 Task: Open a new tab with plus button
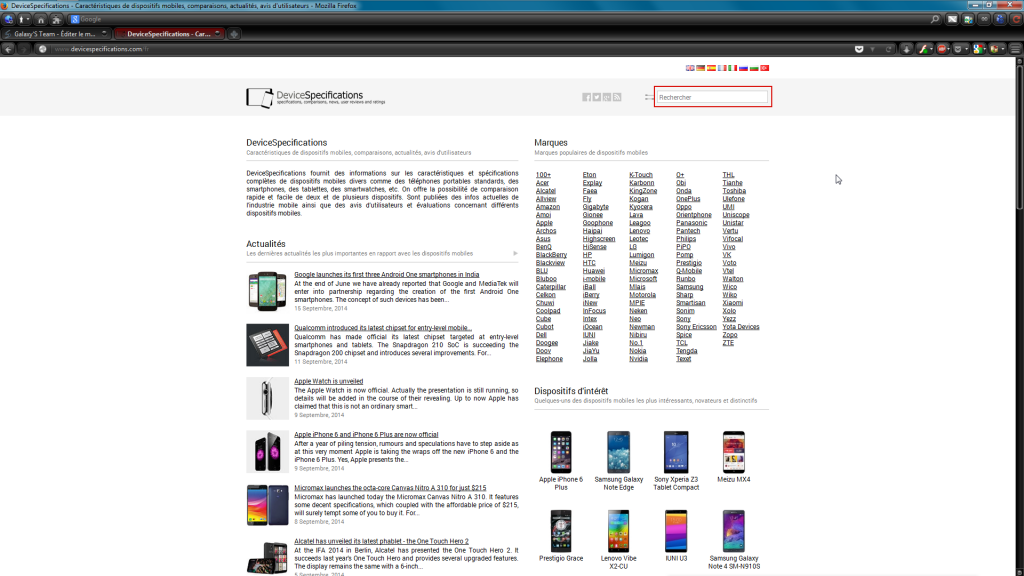tap(234, 34)
